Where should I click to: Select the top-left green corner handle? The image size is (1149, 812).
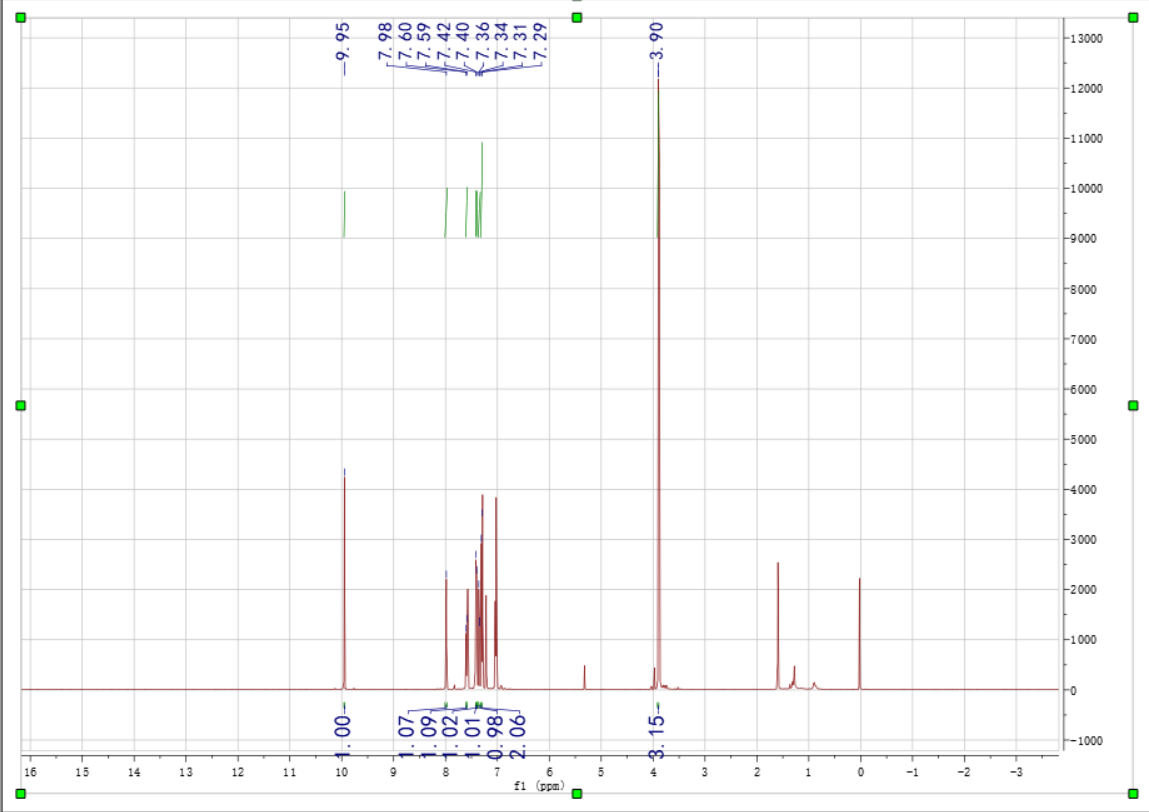pyautogui.click(x=21, y=18)
